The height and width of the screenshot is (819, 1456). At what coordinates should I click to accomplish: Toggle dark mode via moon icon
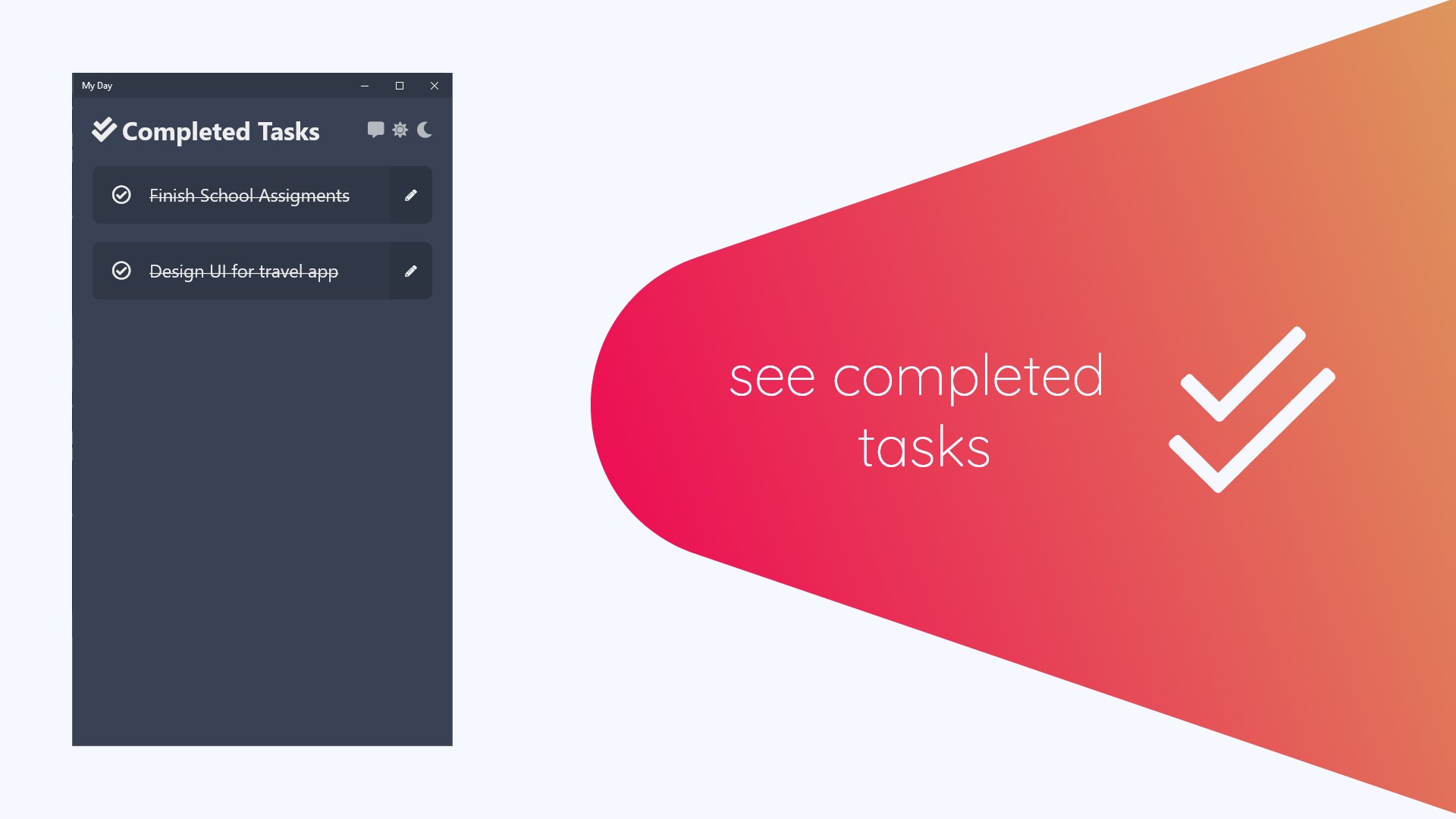pyautogui.click(x=424, y=130)
